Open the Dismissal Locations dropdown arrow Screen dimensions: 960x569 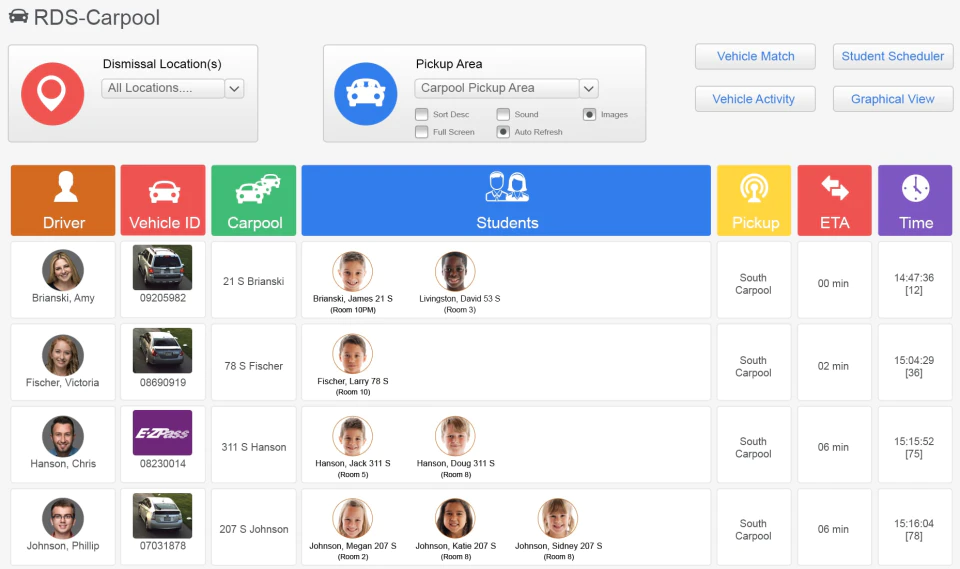click(x=234, y=88)
